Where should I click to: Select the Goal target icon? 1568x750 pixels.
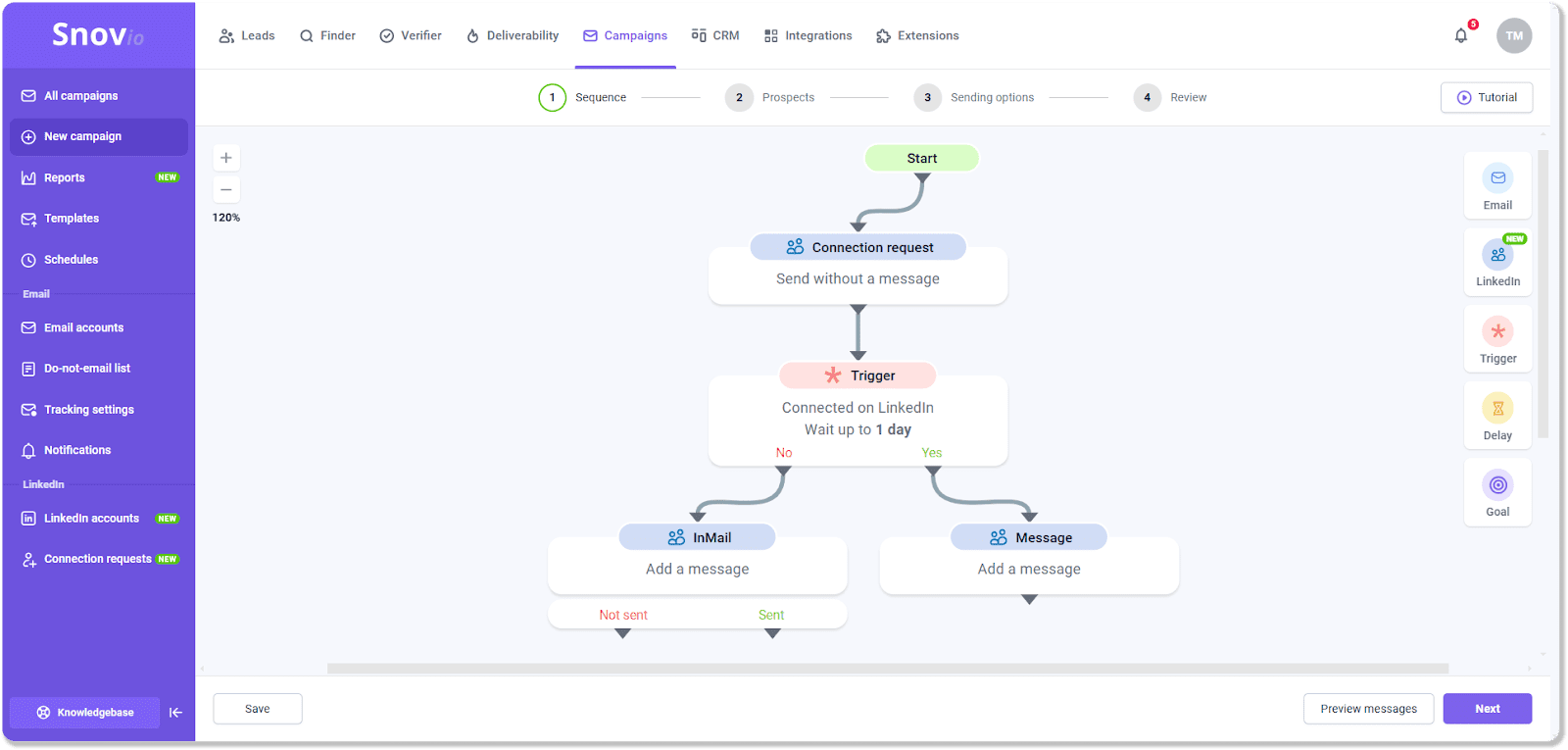coord(1497,484)
